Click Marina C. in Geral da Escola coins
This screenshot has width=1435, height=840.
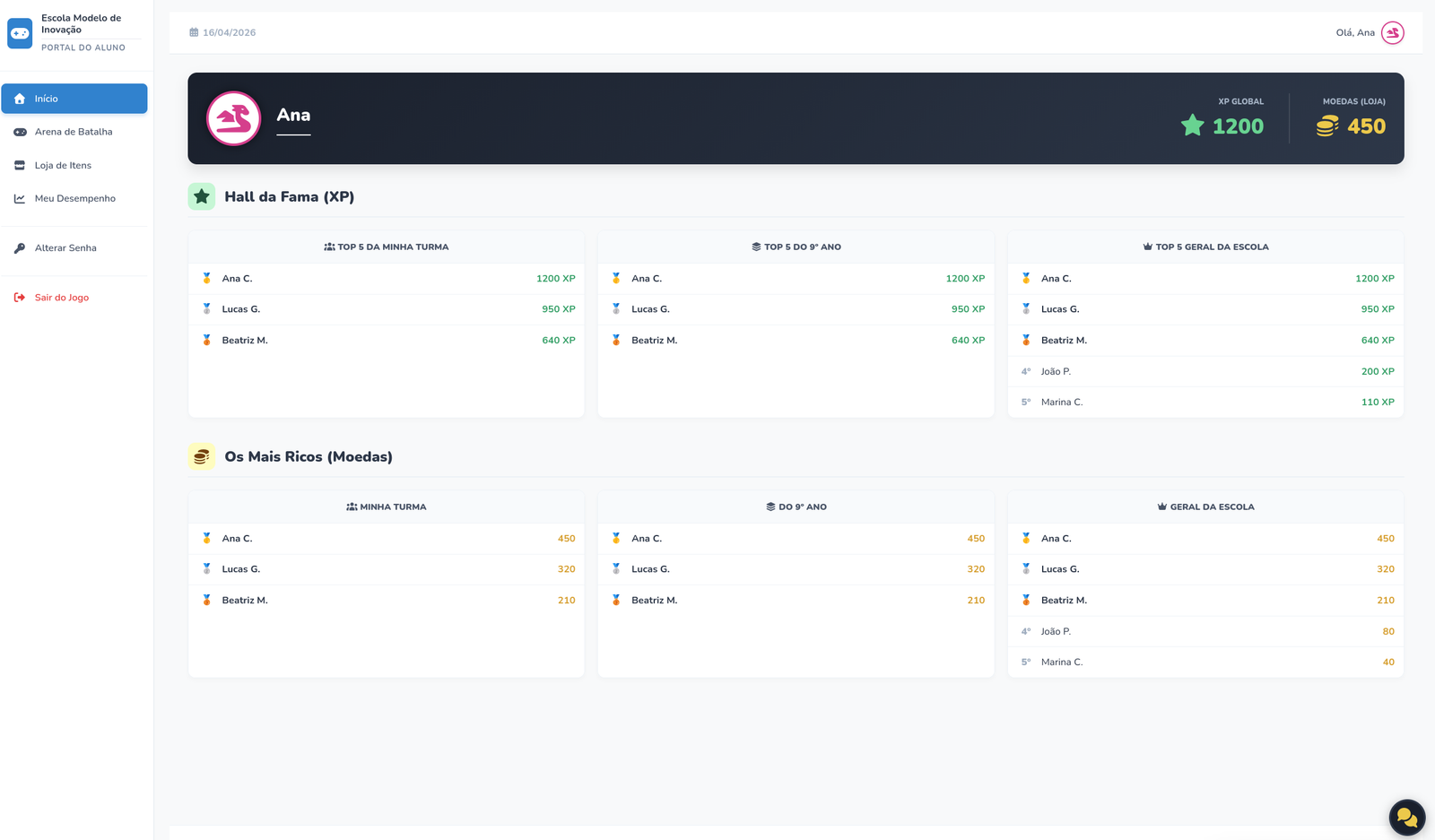tap(1062, 662)
